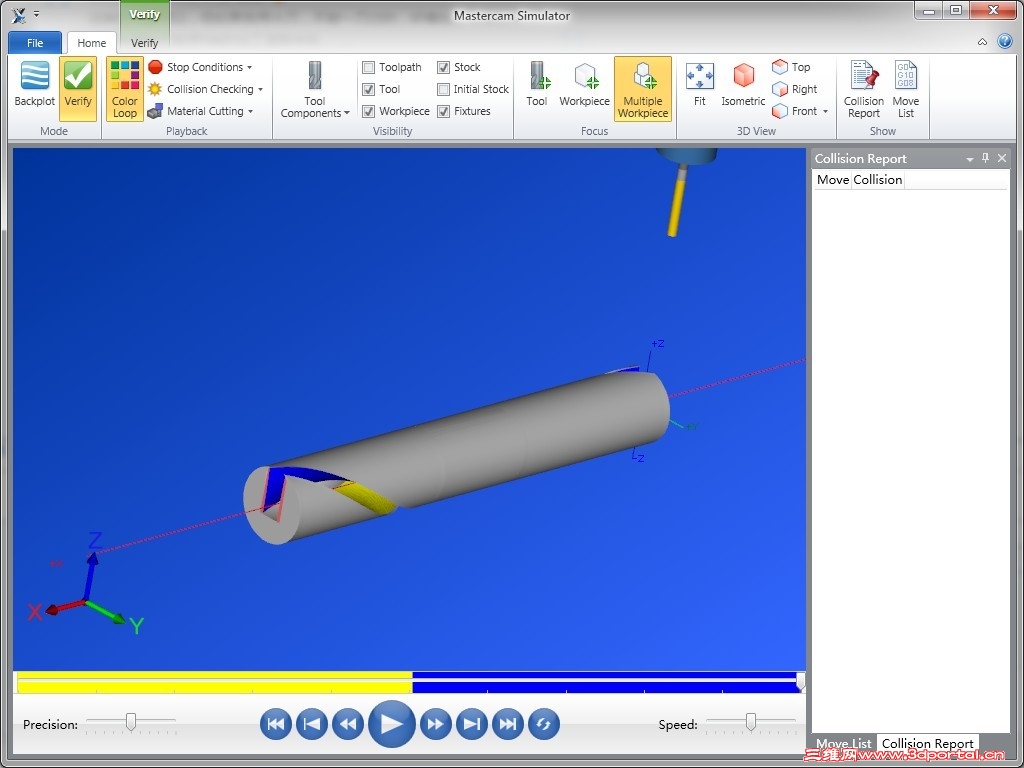Collapse the ribbon

point(982,42)
